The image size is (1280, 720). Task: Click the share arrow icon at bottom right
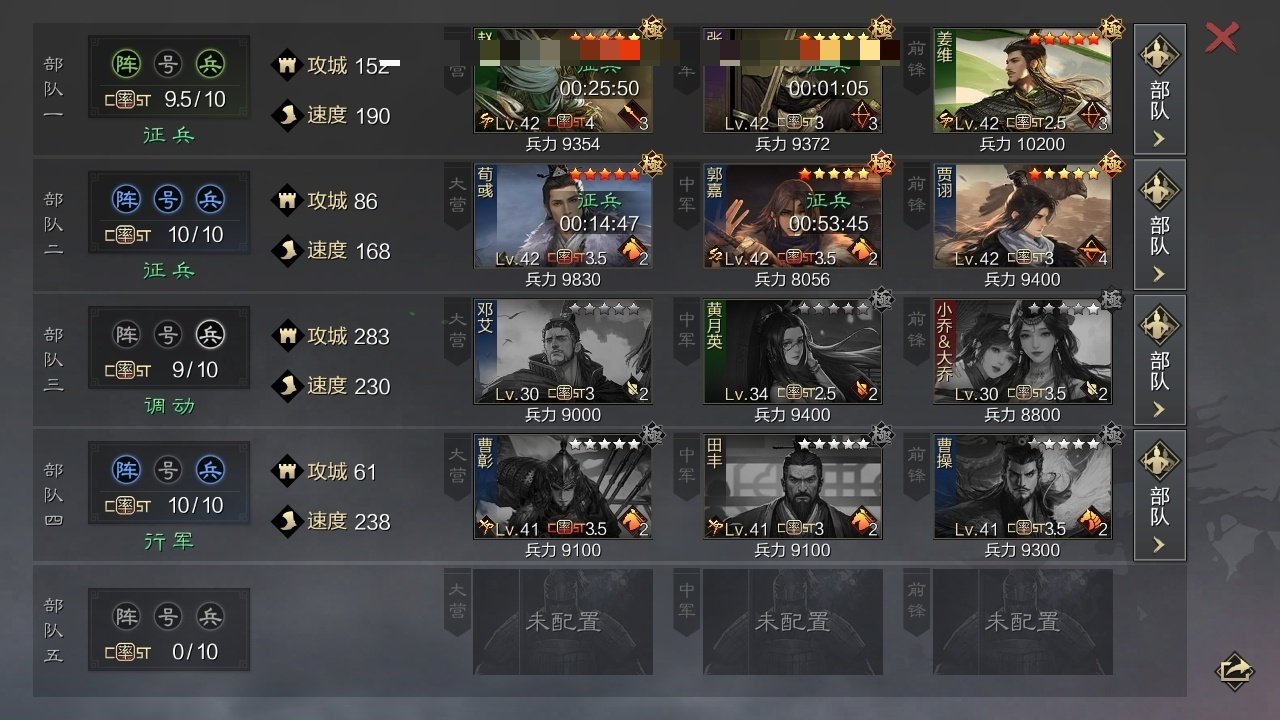(1234, 670)
